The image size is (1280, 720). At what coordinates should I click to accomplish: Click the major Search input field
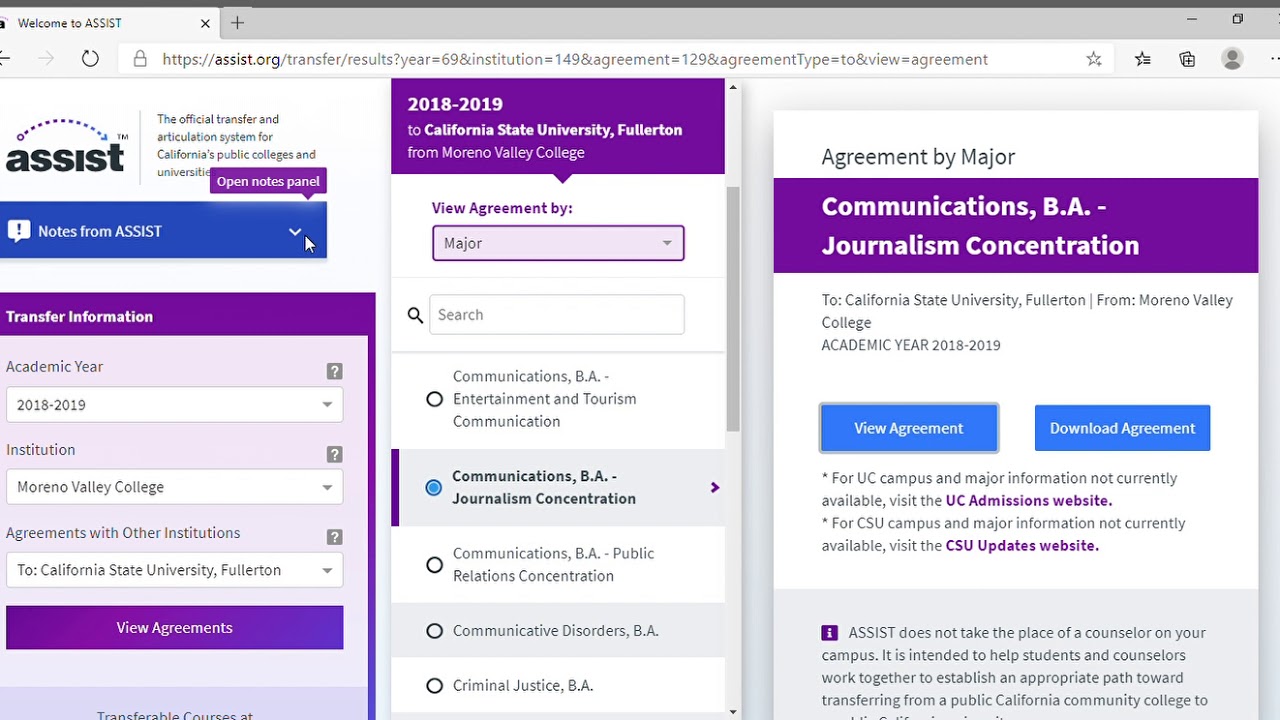pyautogui.click(x=557, y=315)
